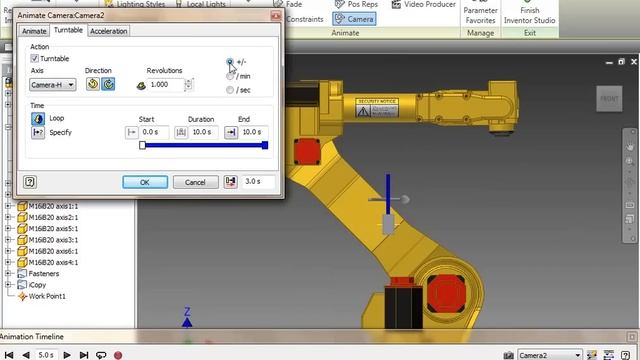Click right handle of time range slider
640x360 pixels.
coord(265,145)
